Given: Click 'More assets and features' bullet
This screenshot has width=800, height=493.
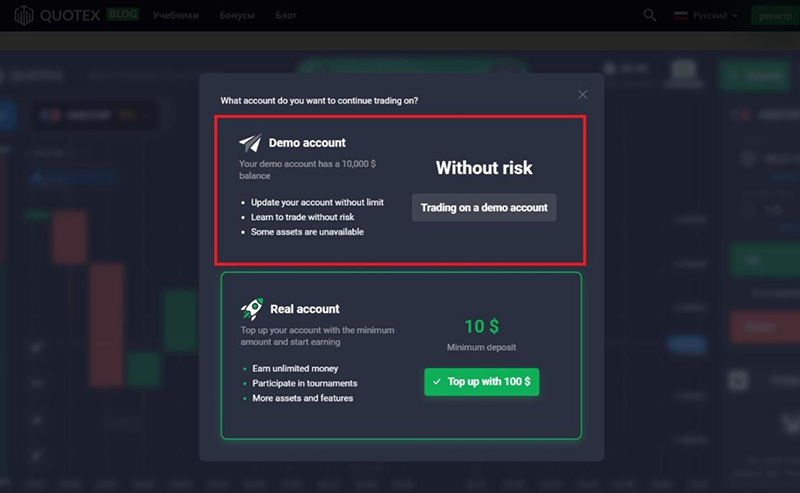Looking at the screenshot, I should click(303, 398).
